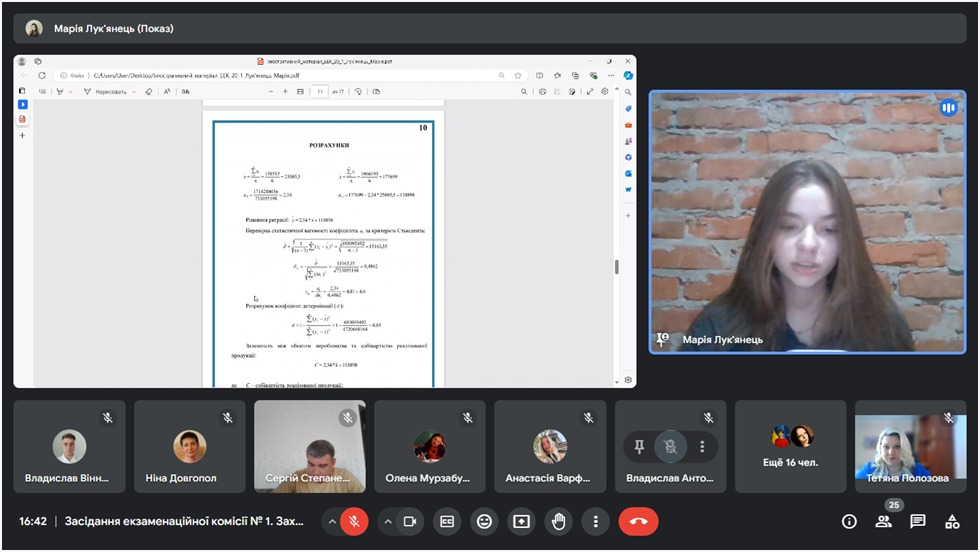Click the present screen icon

tap(521, 521)
